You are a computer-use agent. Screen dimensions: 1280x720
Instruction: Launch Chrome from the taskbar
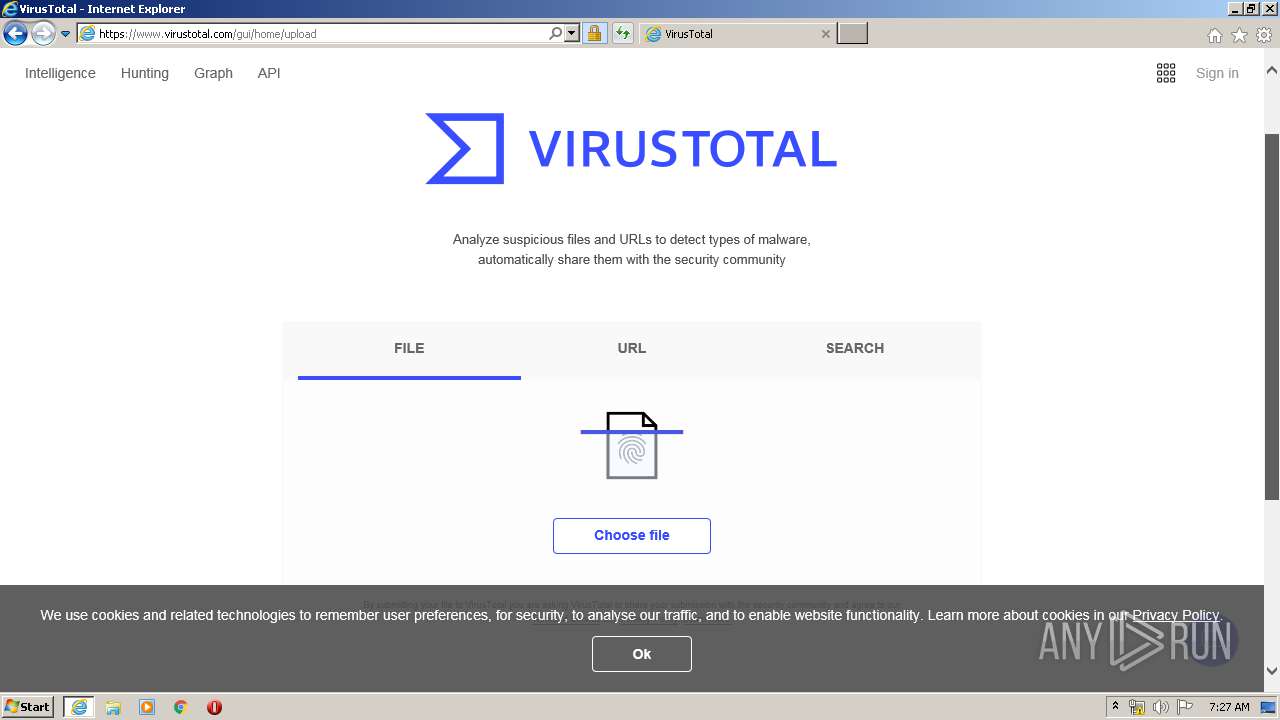pyautogui.click(x=181, y=707)
